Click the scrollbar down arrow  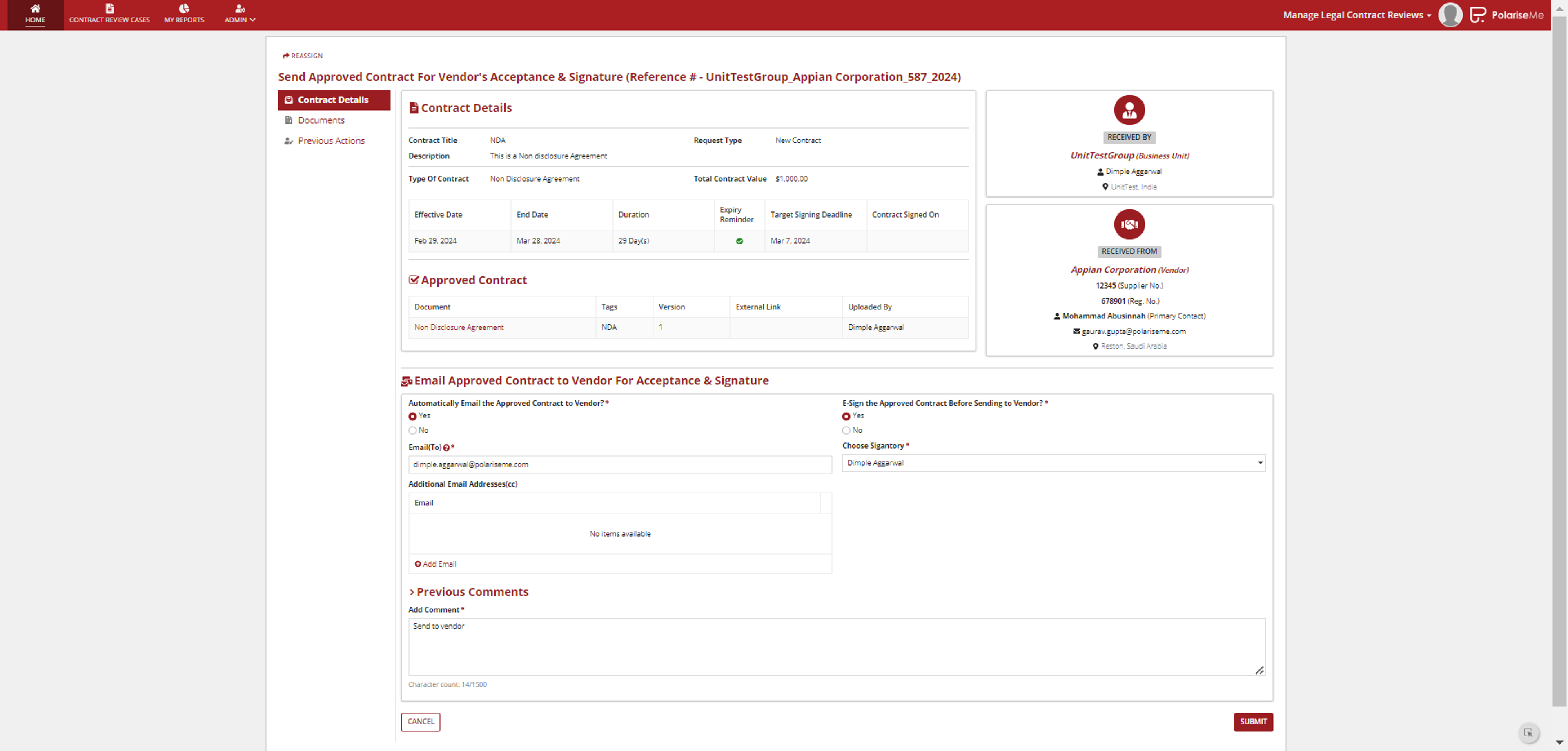pos(1559,742)
